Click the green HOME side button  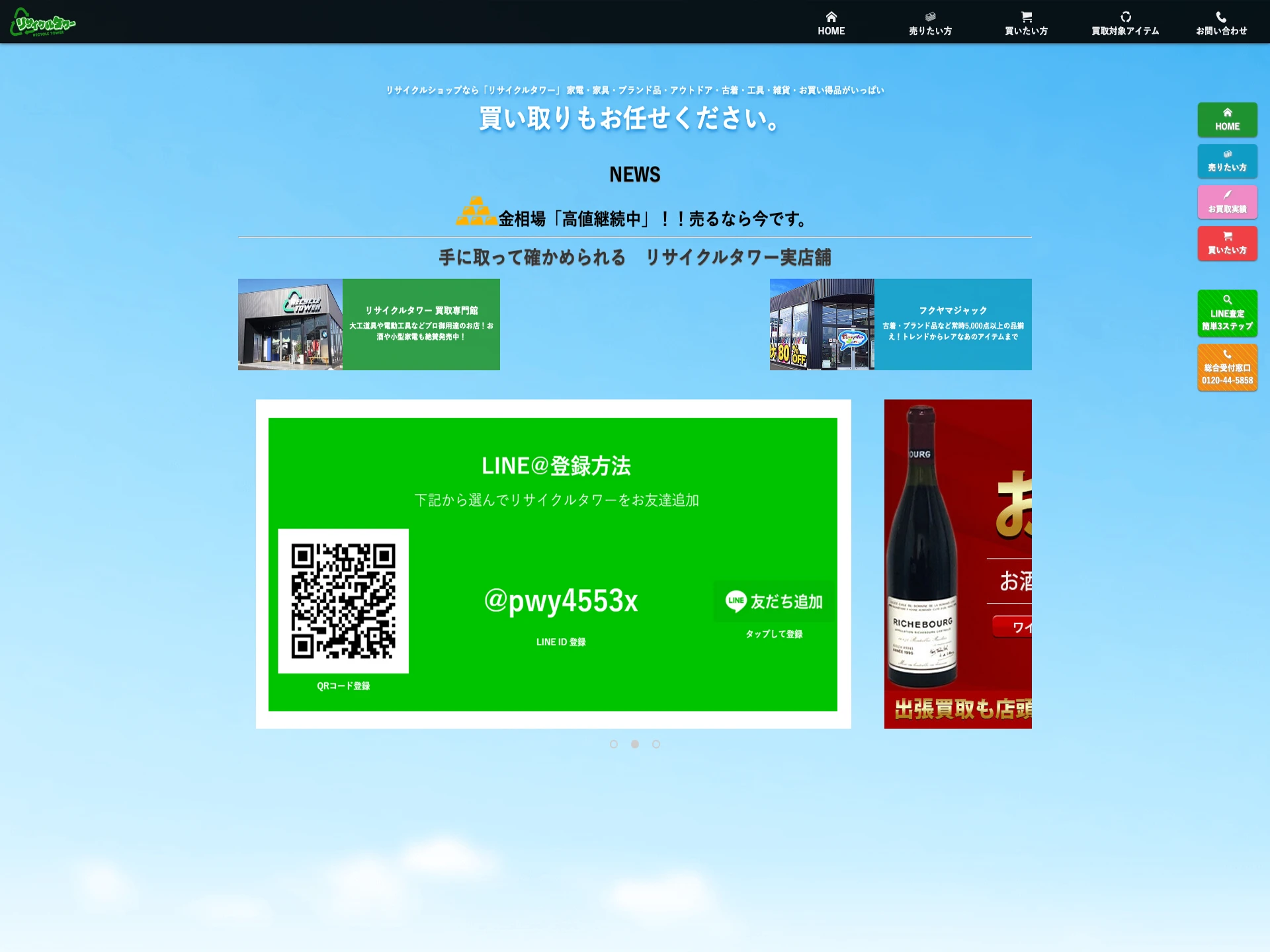point(1227,120)
